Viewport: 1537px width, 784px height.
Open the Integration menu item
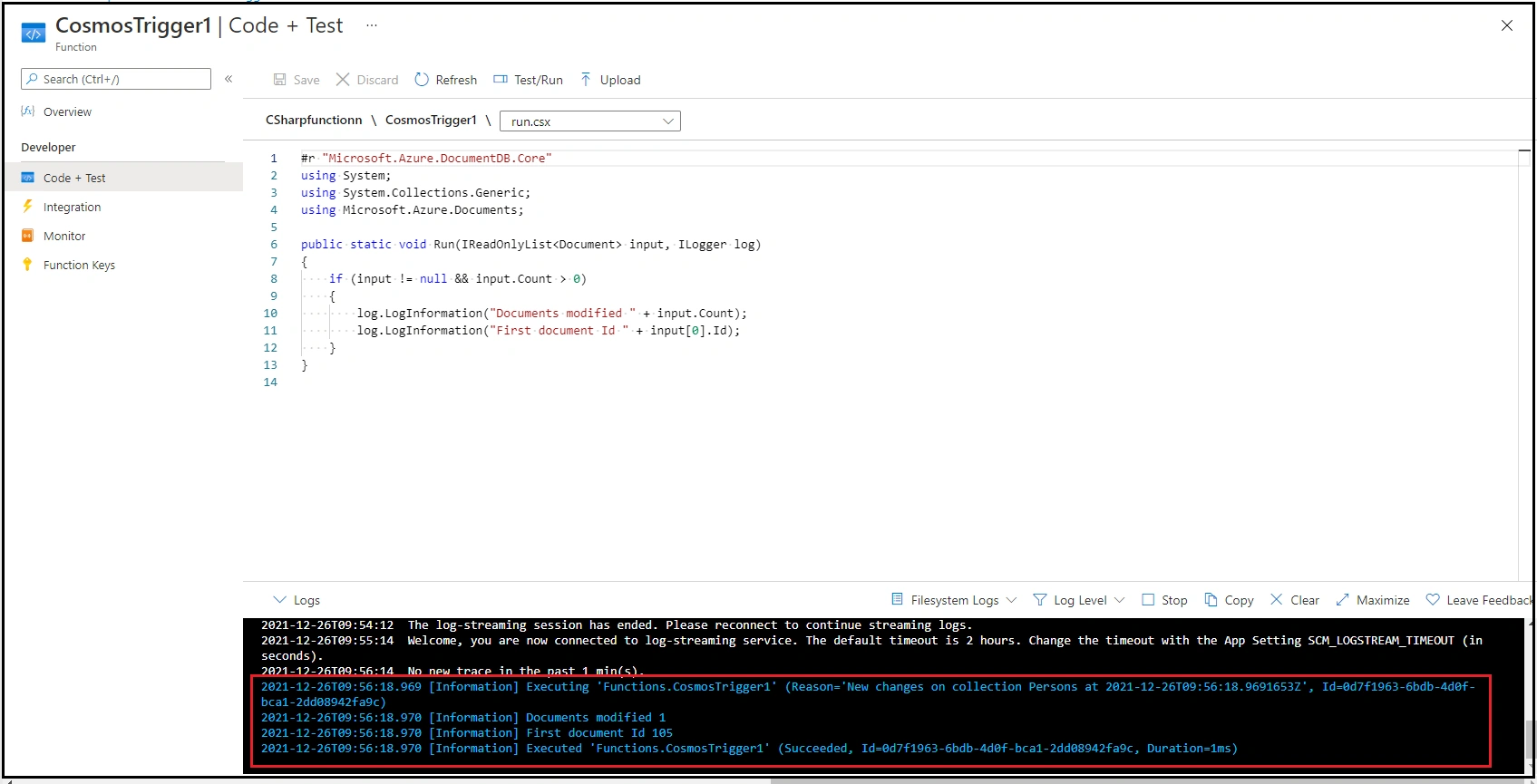72,207
